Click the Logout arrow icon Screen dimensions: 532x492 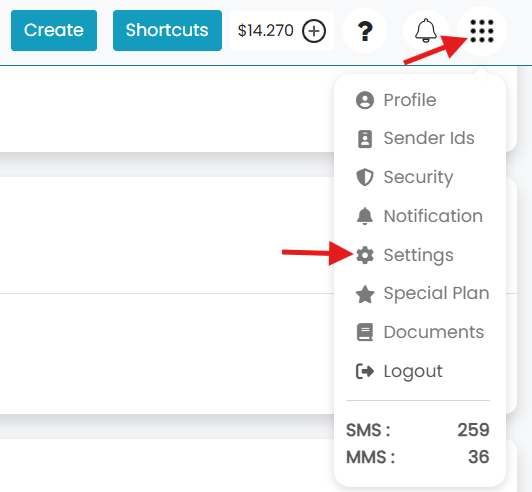click(x=365, y=371)
